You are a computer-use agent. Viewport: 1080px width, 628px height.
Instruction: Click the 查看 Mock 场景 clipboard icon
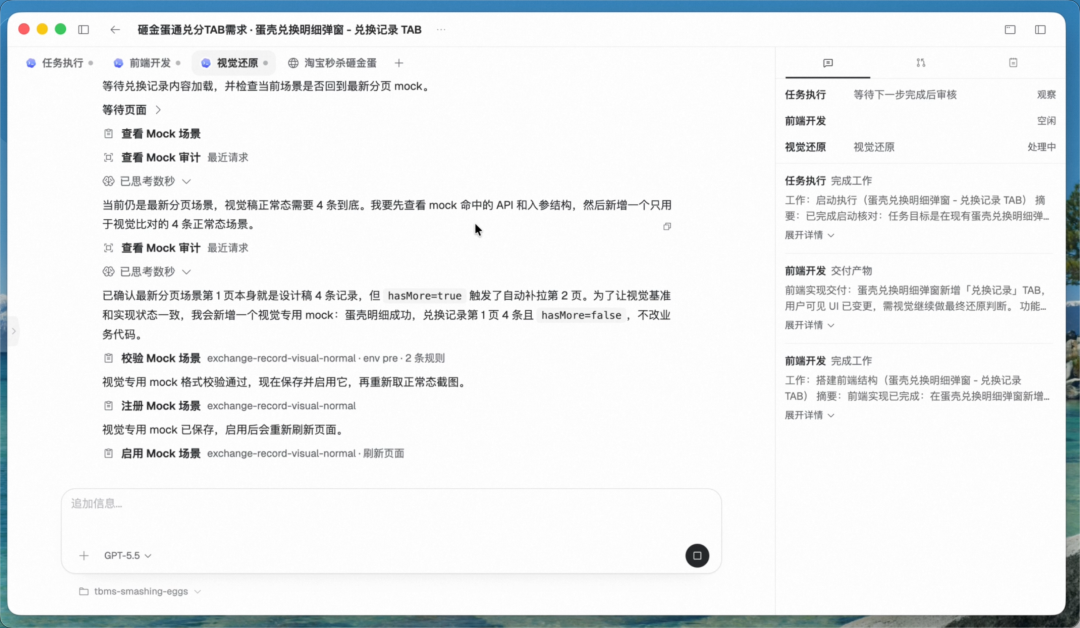pos(108,134)
